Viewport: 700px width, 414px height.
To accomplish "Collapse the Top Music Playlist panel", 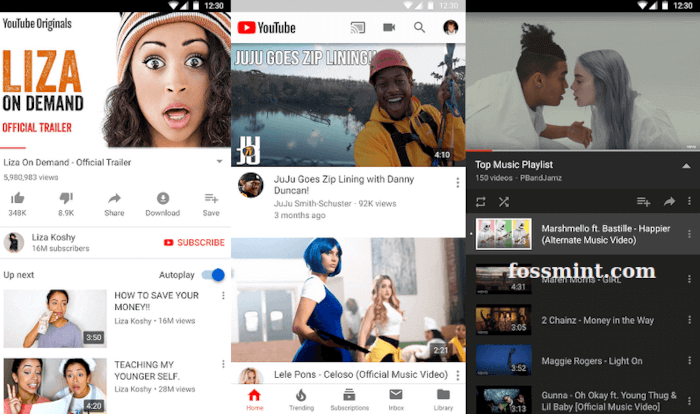I will tap(686, 166).
